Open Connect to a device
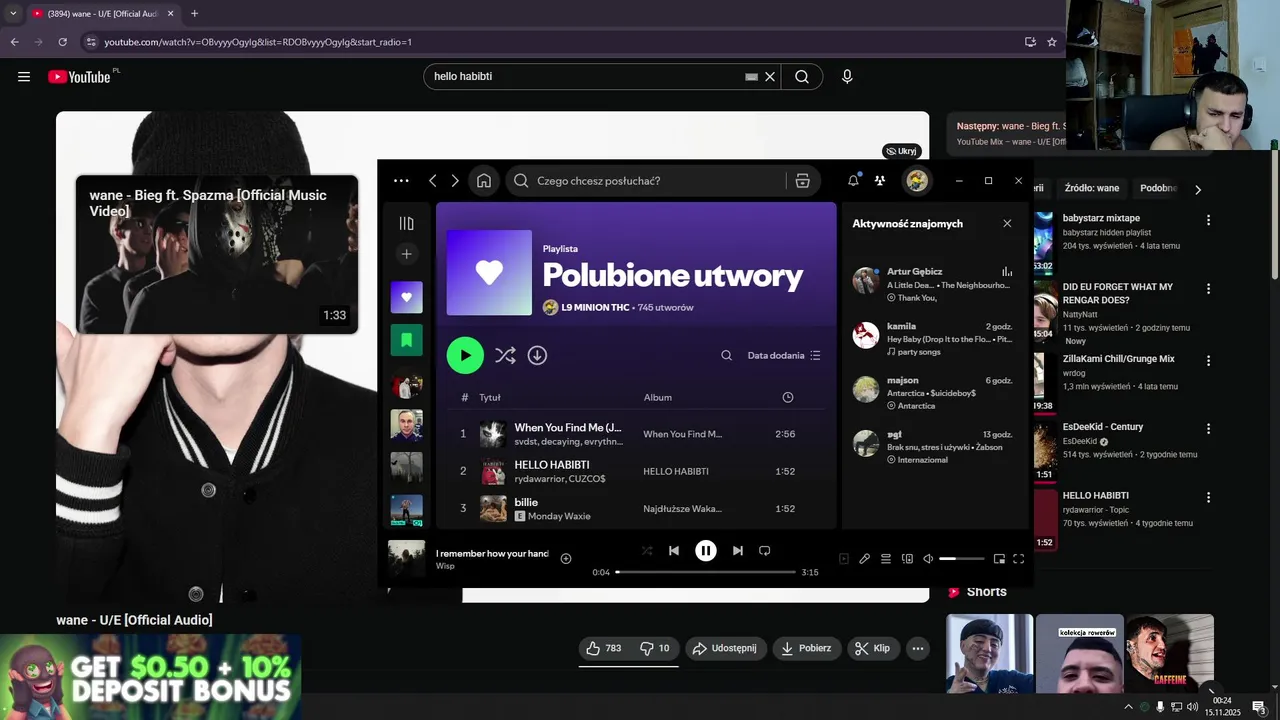Viewport: 1280px width, 720px height. [908, 559]
